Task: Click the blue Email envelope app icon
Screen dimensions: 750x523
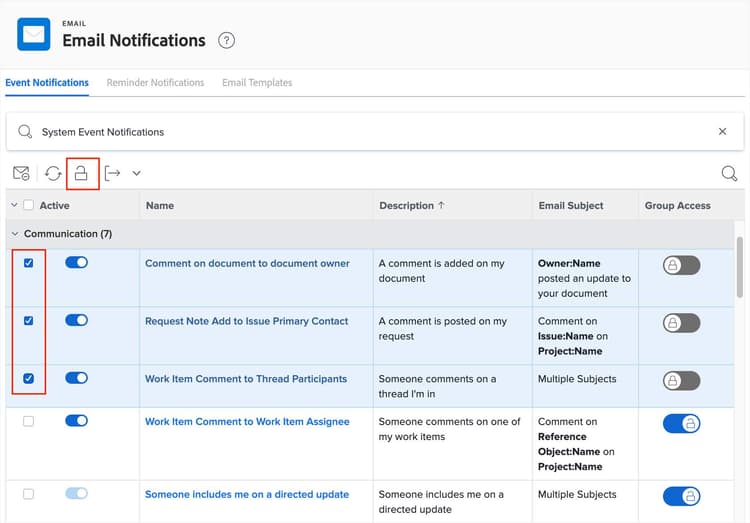Action: [x=33, y=35]
